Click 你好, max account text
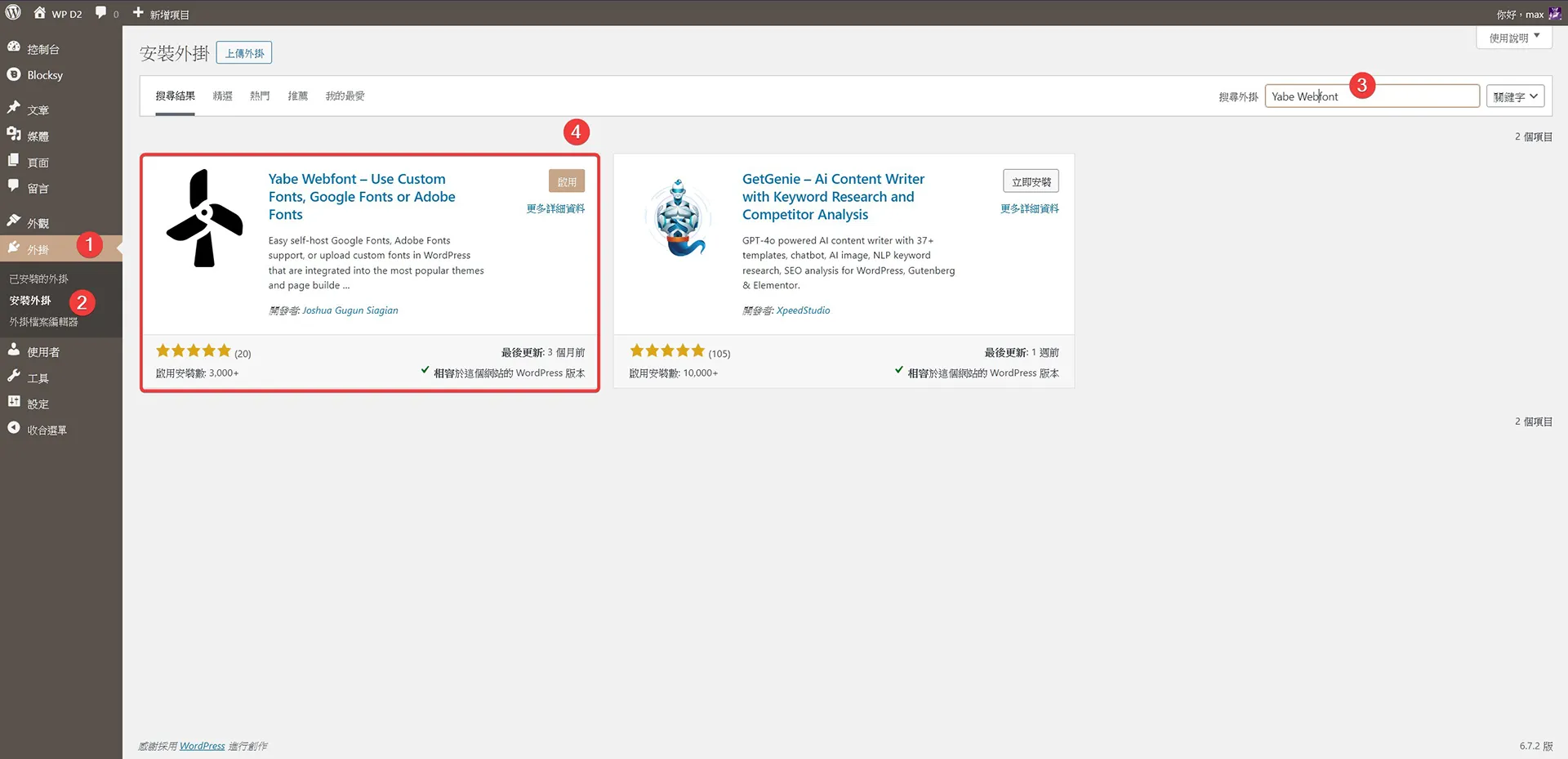 coord(1520,14)
